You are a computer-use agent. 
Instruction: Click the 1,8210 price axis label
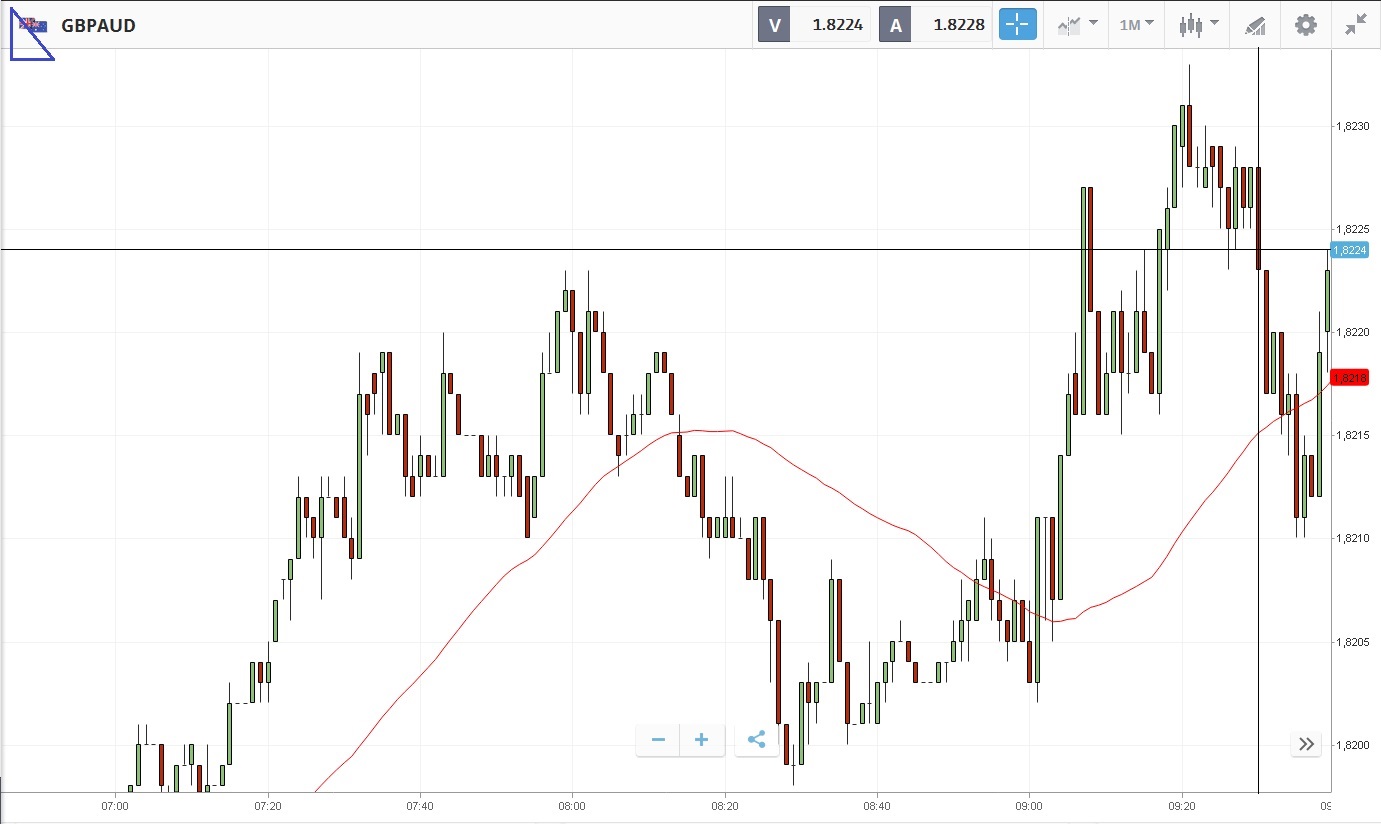[1351, 539]
